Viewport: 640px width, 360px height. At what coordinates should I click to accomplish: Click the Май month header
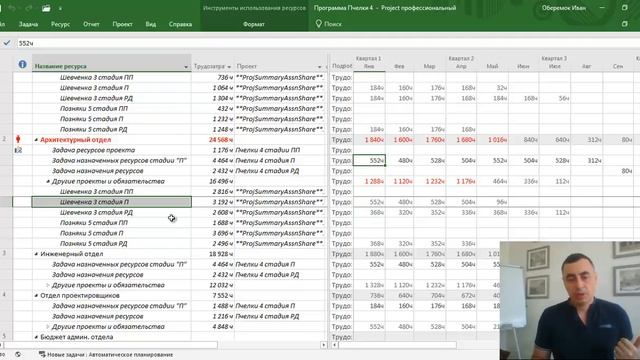[x=492, y=67]
